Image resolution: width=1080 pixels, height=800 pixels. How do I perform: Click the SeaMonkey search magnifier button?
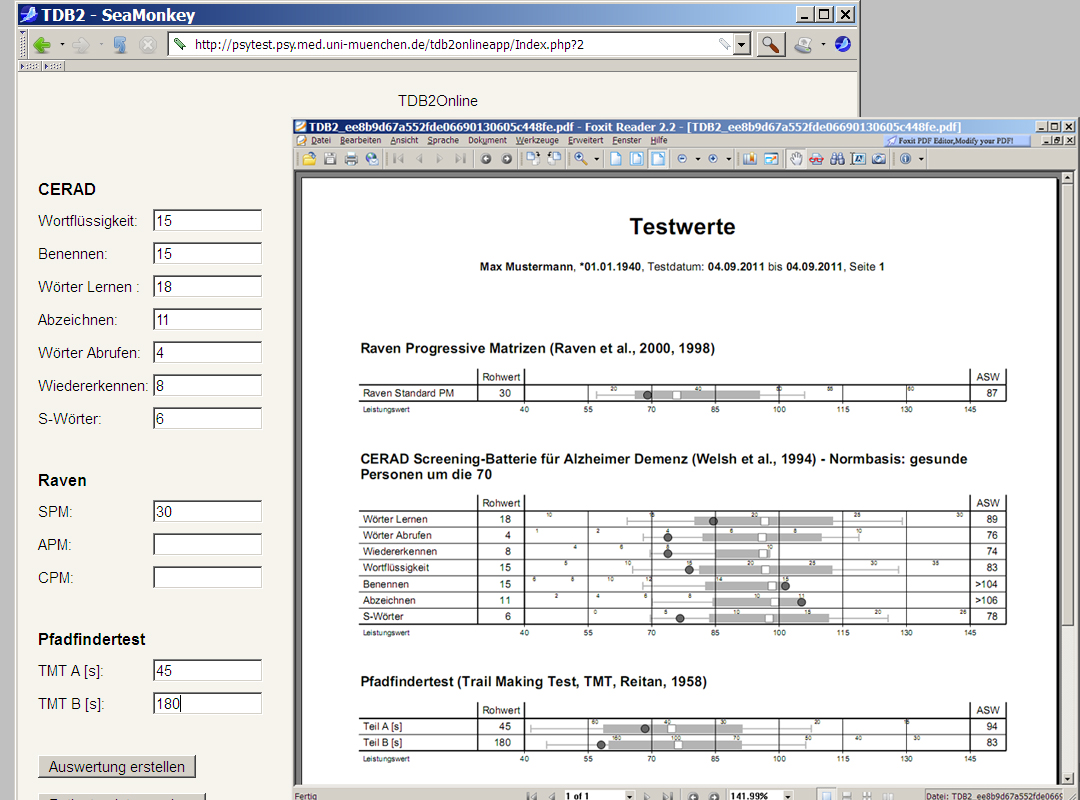(x=771, y=45)
